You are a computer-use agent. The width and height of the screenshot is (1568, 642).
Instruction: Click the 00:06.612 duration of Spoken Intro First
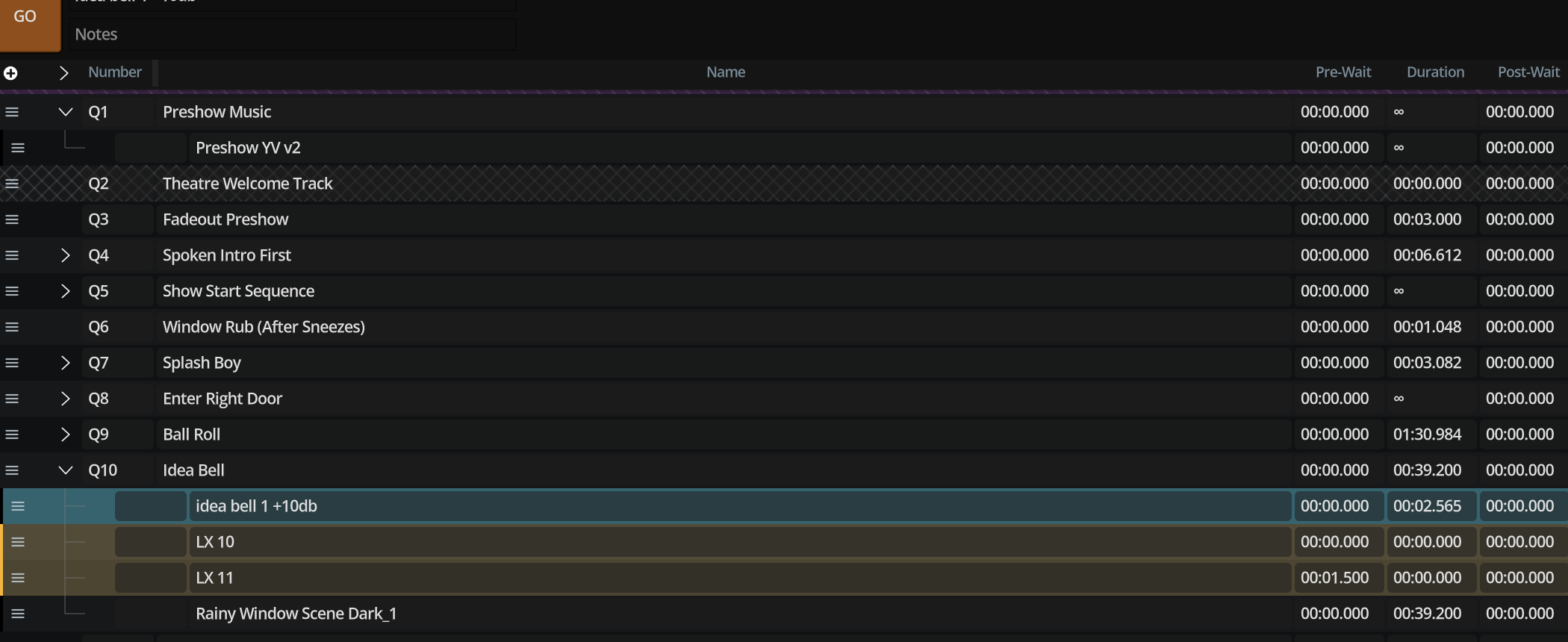coord(1427,255)
